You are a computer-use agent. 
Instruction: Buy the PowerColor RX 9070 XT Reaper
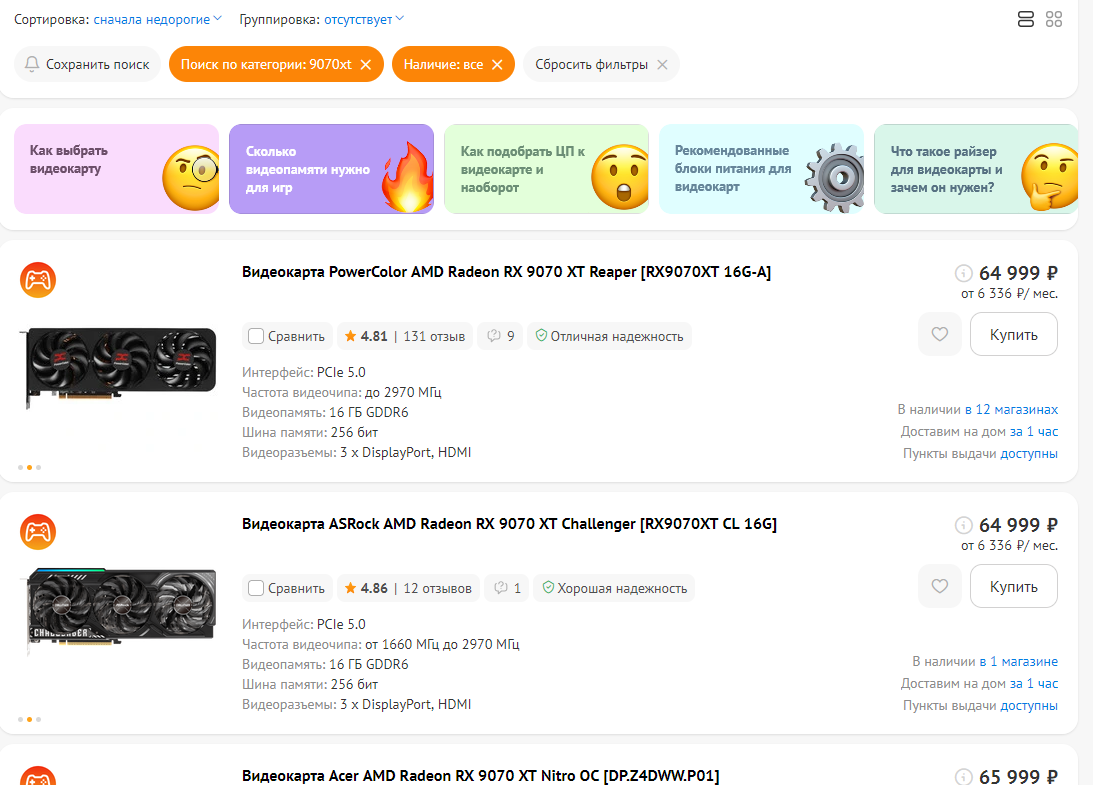[x=1014, y=334]
